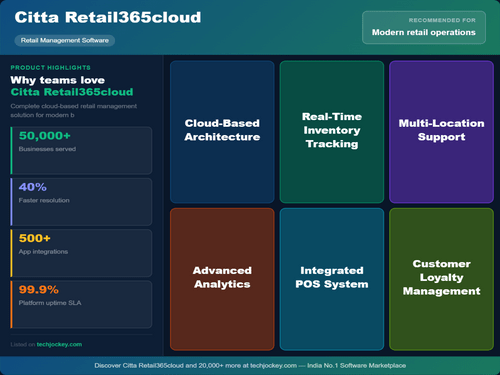Click the Citta Retail365cloud main title
Image resolution: width=500 pixels, height=375 pixels.
pos(108,17)
